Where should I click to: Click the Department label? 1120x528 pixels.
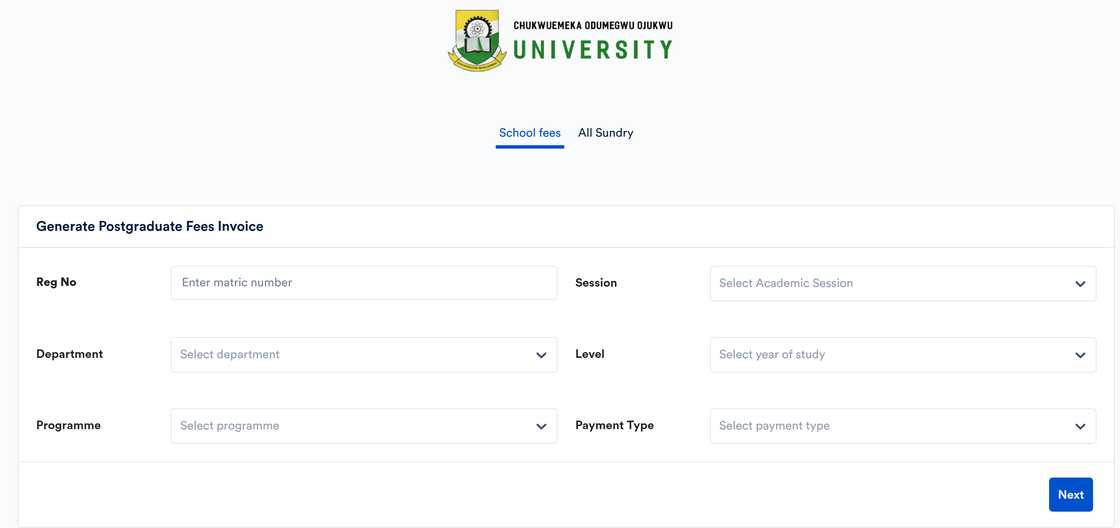click(x=69, y=354)
